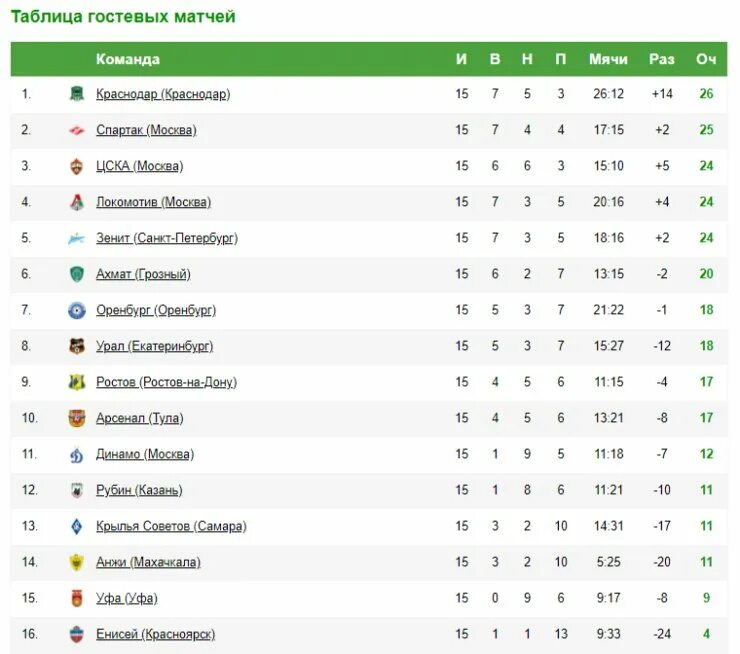Click the Команда column header

(128, 59)
